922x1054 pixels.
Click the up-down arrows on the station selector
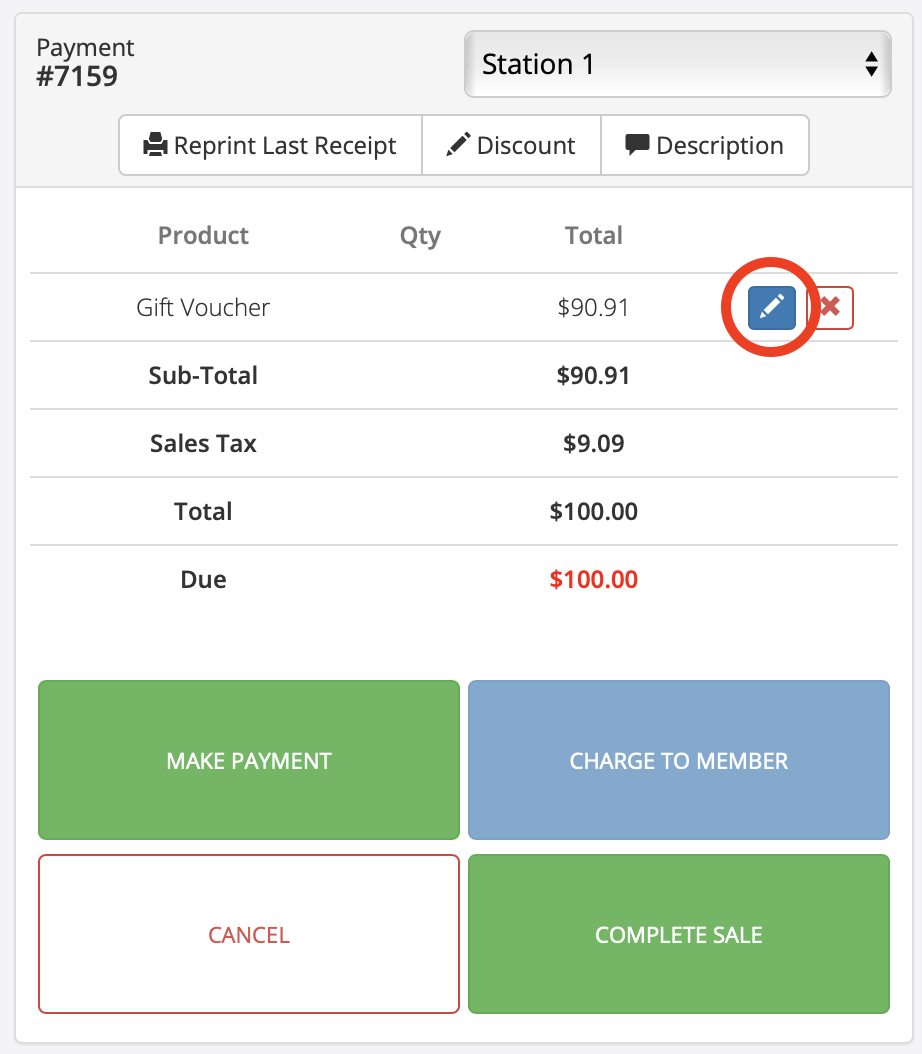pos(870,65)
